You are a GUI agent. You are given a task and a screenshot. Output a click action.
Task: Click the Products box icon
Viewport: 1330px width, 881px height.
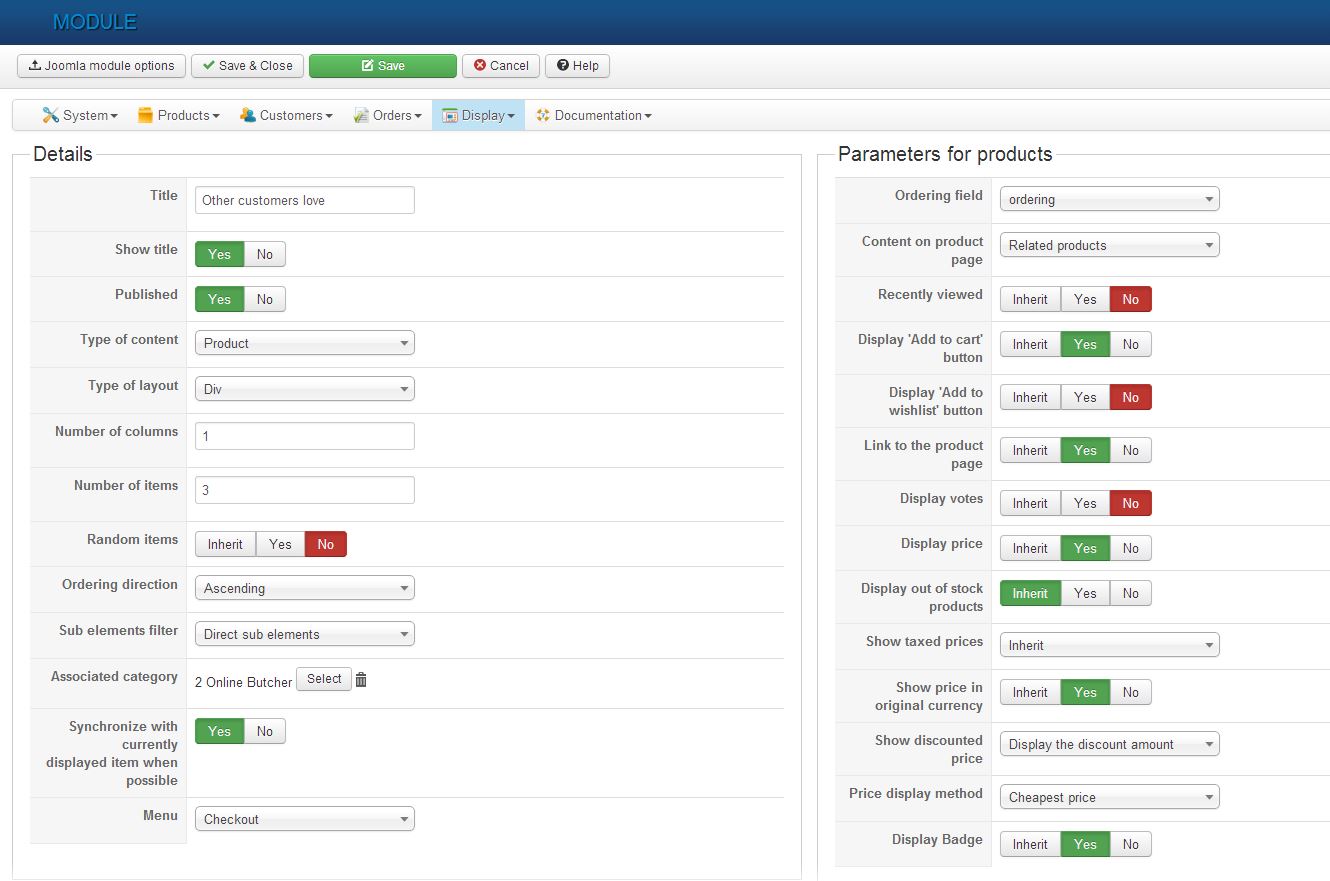pos(145,115)
